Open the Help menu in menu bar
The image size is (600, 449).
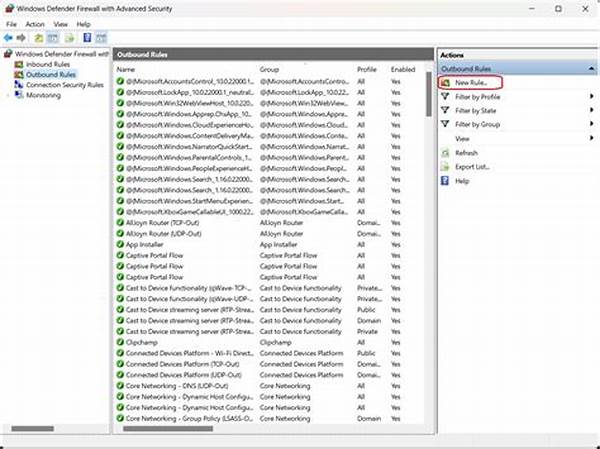click(83, 24)
